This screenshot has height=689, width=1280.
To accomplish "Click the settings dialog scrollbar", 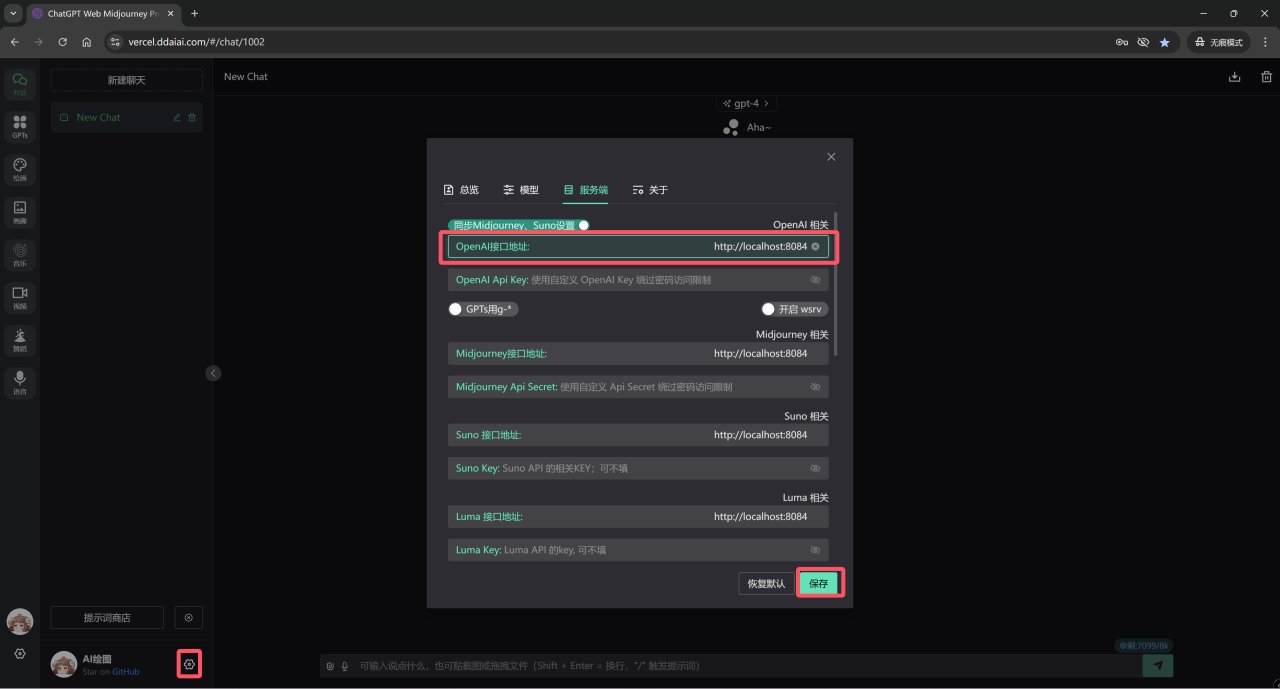I will (835, 283).
